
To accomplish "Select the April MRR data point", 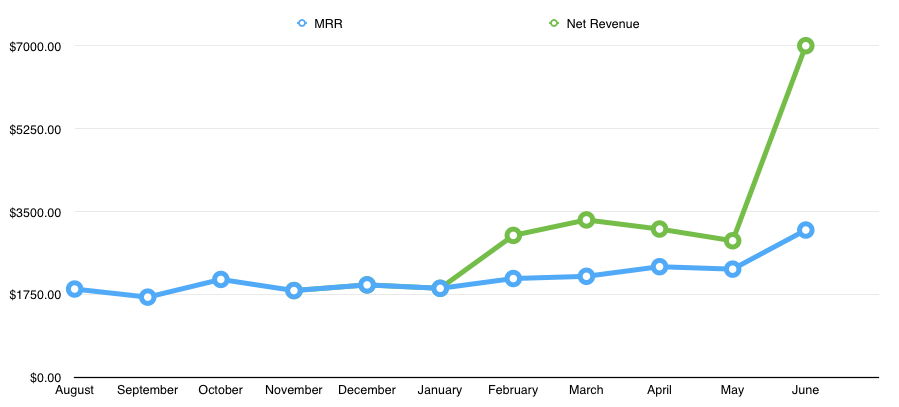I will (x=660, y=267).
